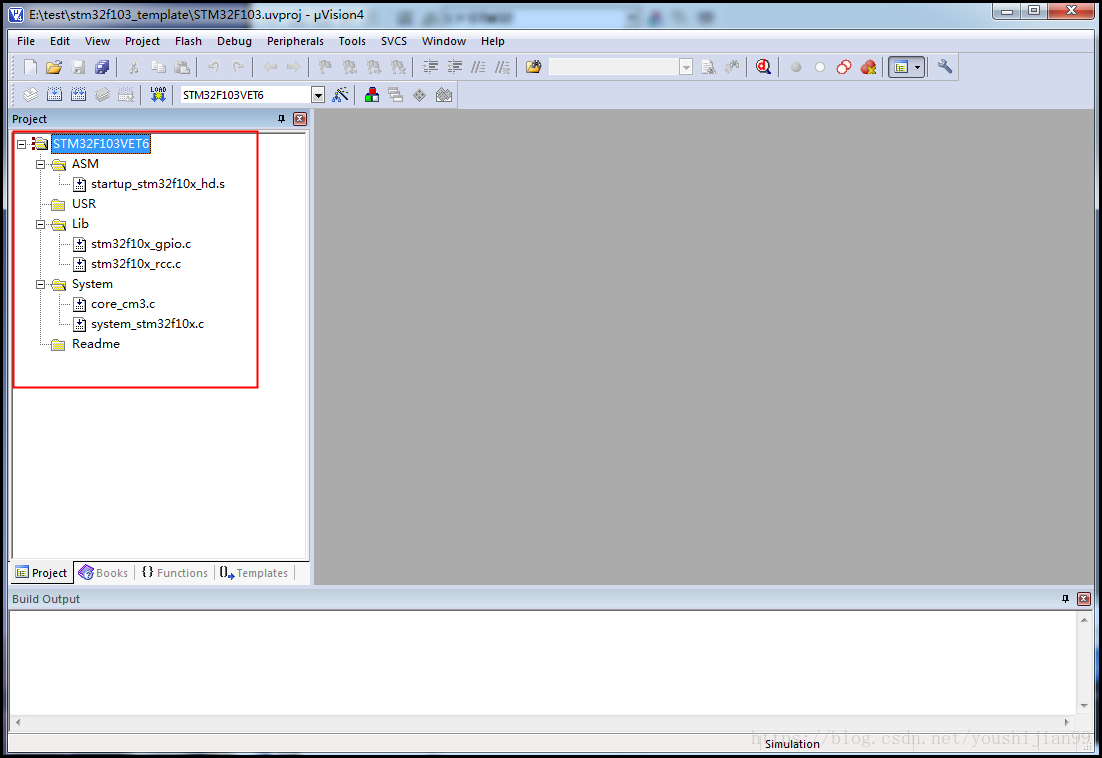
Task: Open the Flash menu
Action: pos(188,41)
